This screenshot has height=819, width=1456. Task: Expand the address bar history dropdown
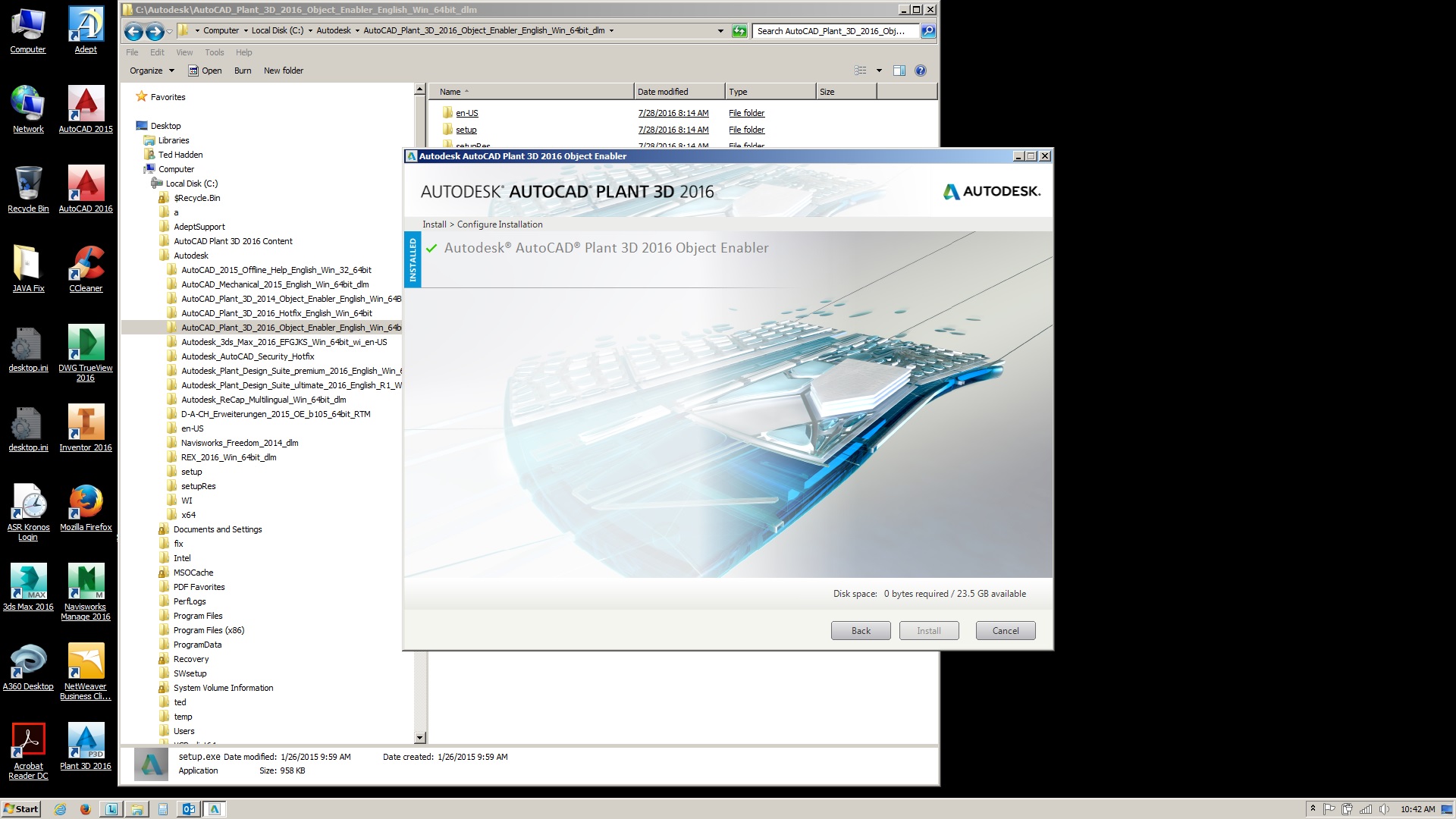click(720, 31)
